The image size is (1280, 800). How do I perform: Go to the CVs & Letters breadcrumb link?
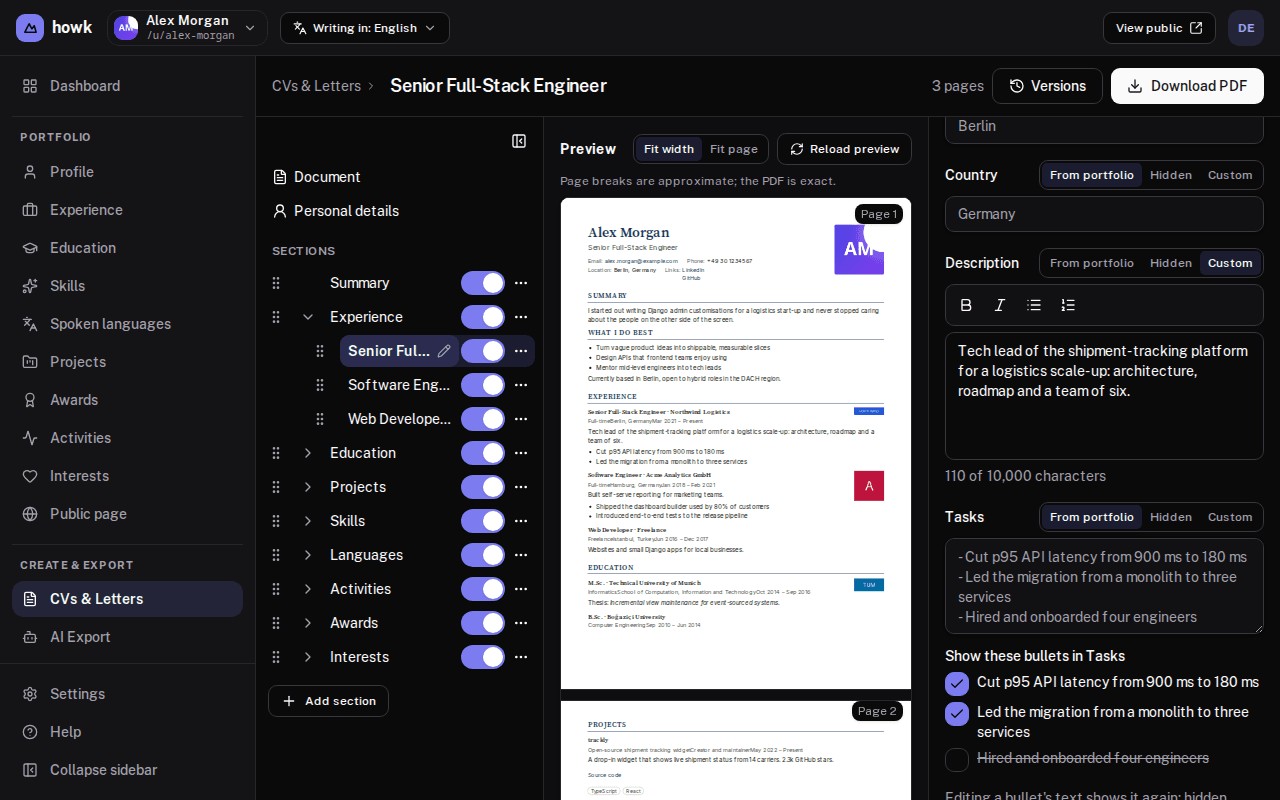click(316, 86)
